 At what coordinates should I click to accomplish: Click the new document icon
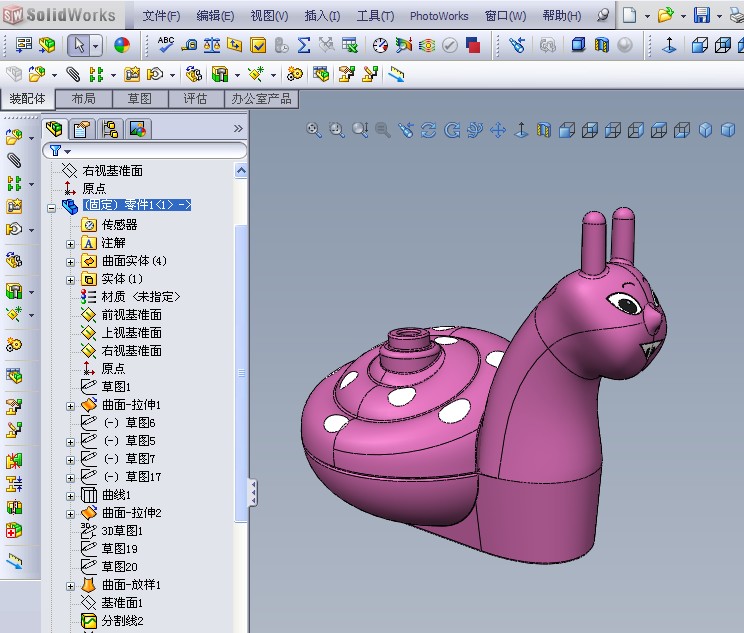(x=629, y=15)
